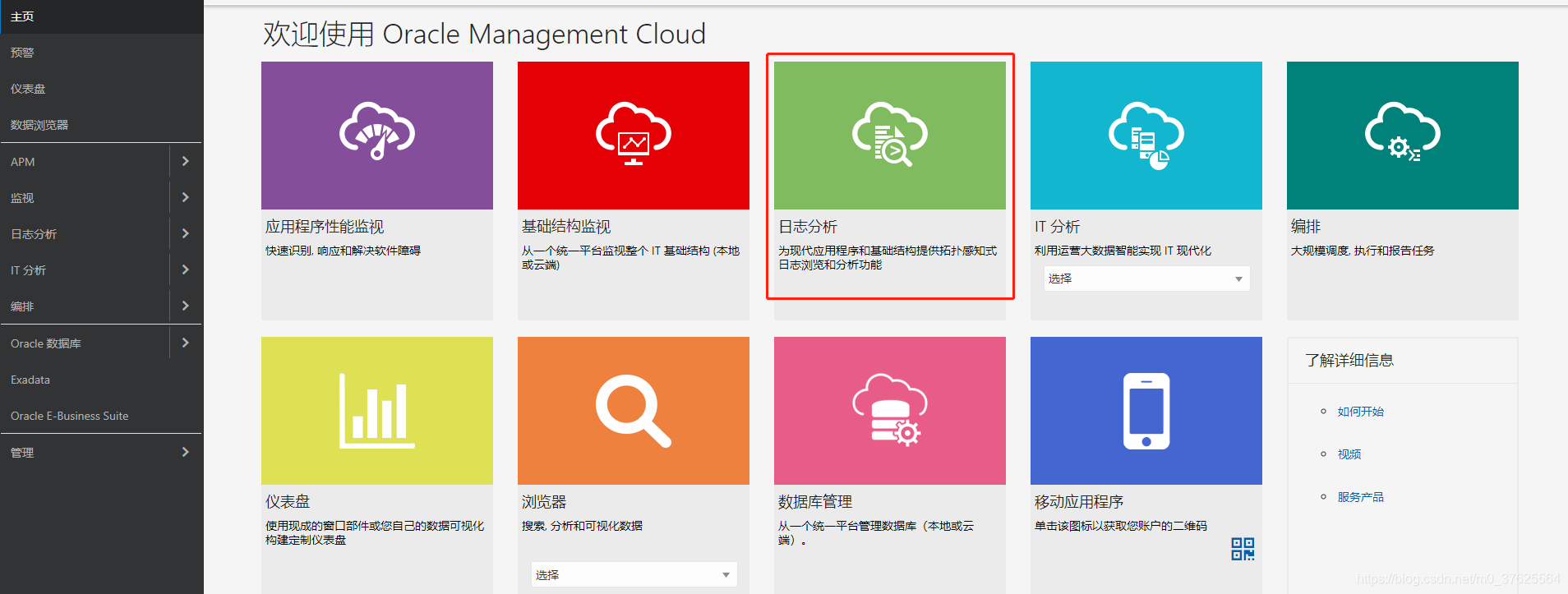Click the 浏览器 card title
The width and height of the screenshot is (1568, 594).
click(x=544, y=502)
